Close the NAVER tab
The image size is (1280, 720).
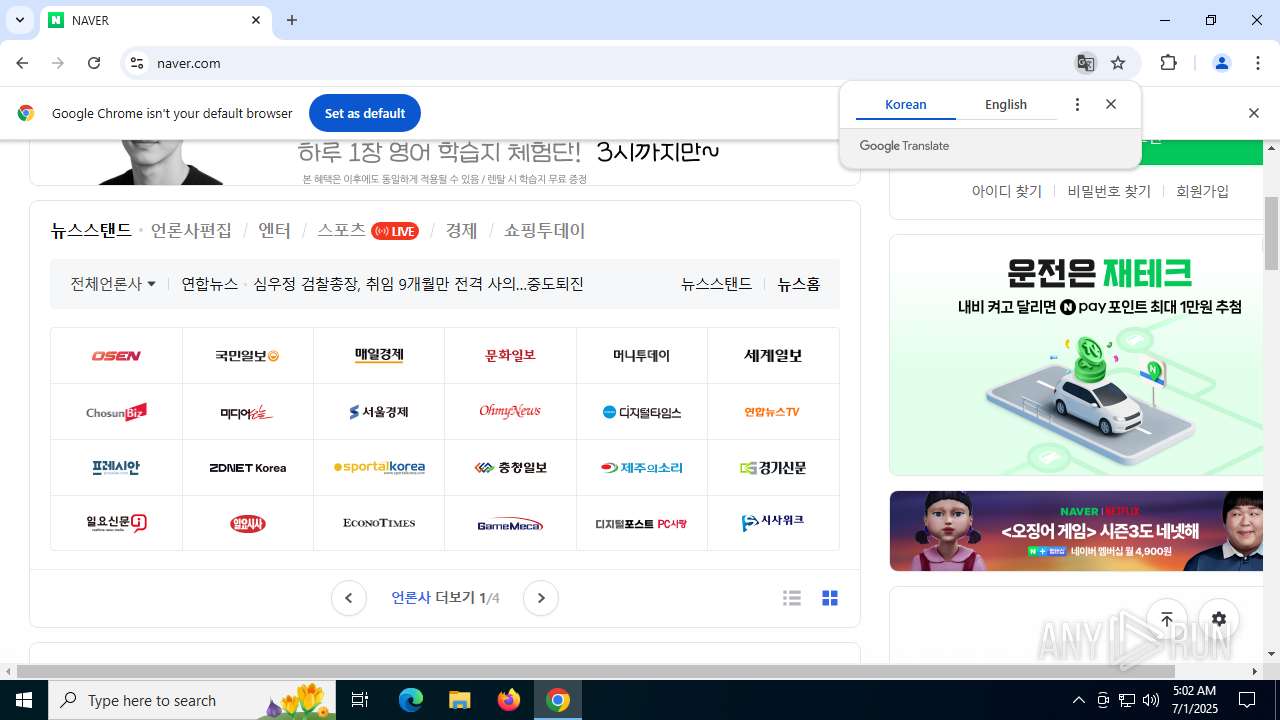pyautogui.click(x=256, y=20)
